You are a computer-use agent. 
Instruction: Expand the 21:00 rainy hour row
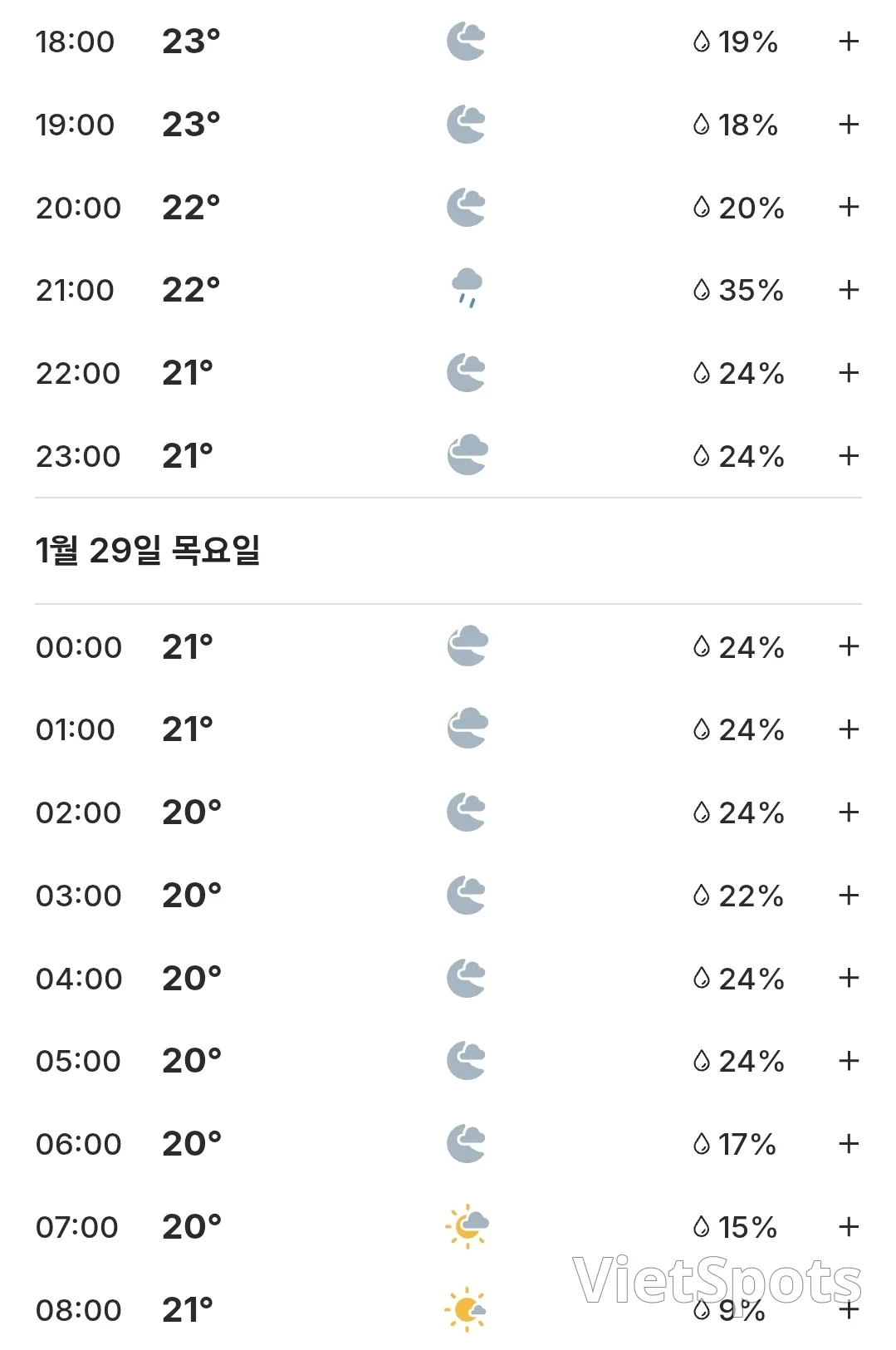click(848, 290)
